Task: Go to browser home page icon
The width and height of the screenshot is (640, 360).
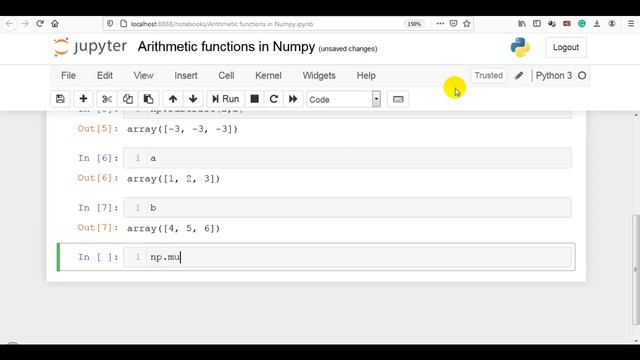Action: click(55, 24)
